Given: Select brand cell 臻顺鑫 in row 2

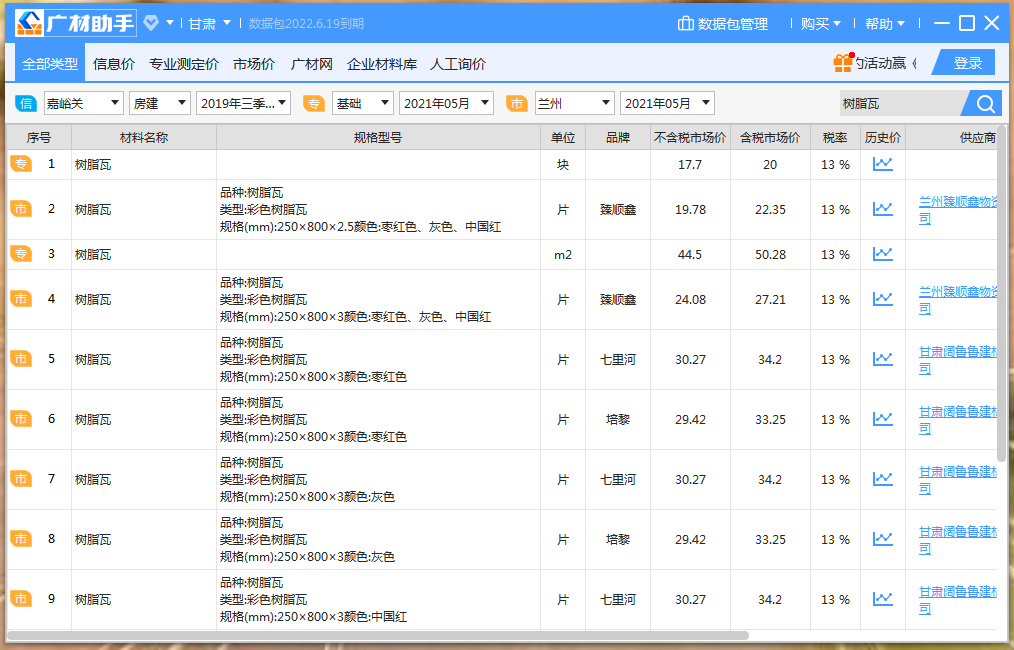Looking at the screenshot, I should click(618, 210).
